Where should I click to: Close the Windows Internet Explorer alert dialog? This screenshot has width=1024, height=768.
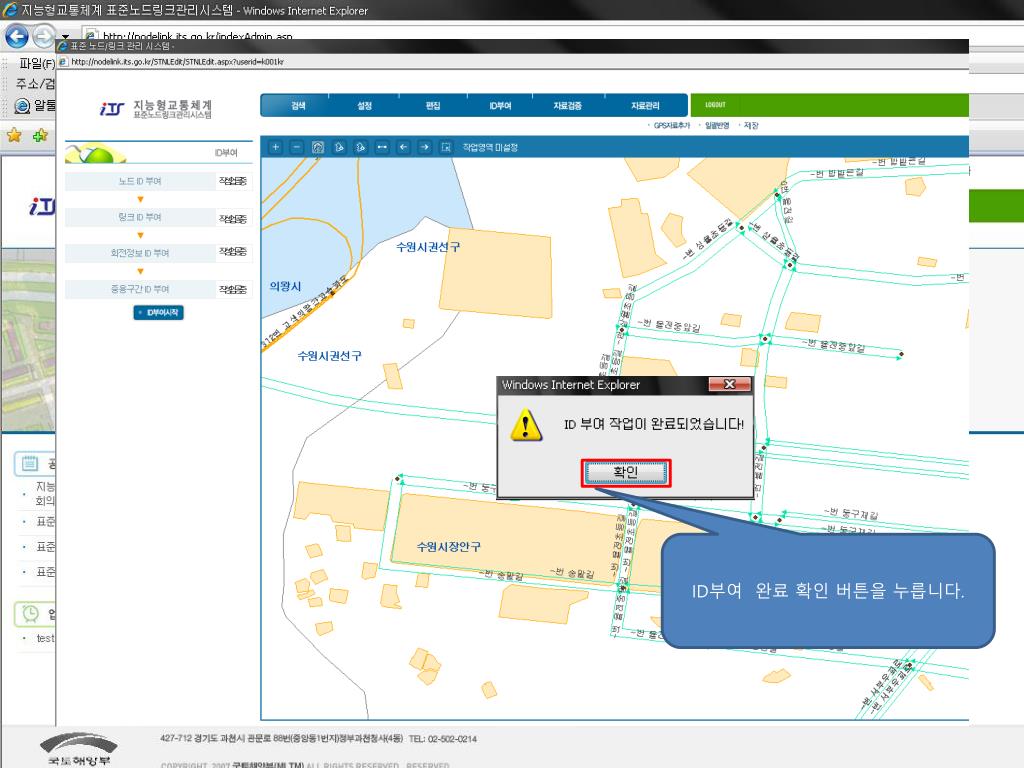click(x=729, y=385)
